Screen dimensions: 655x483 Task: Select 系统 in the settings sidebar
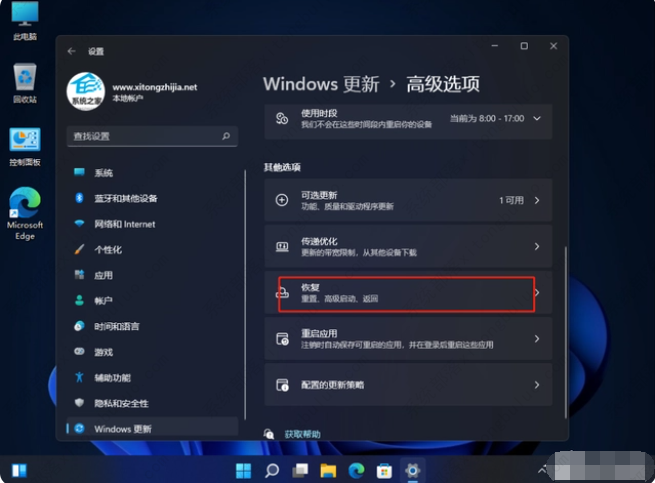click(103, 173)
